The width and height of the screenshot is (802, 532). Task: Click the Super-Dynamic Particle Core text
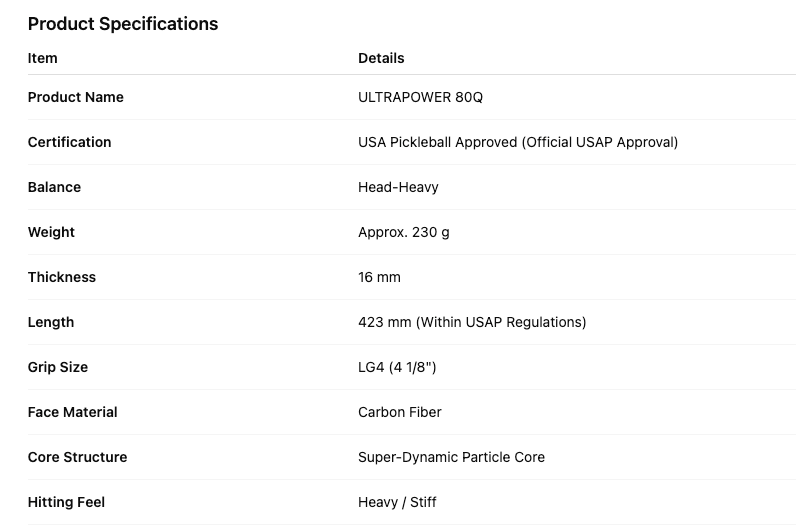[451, 457]
